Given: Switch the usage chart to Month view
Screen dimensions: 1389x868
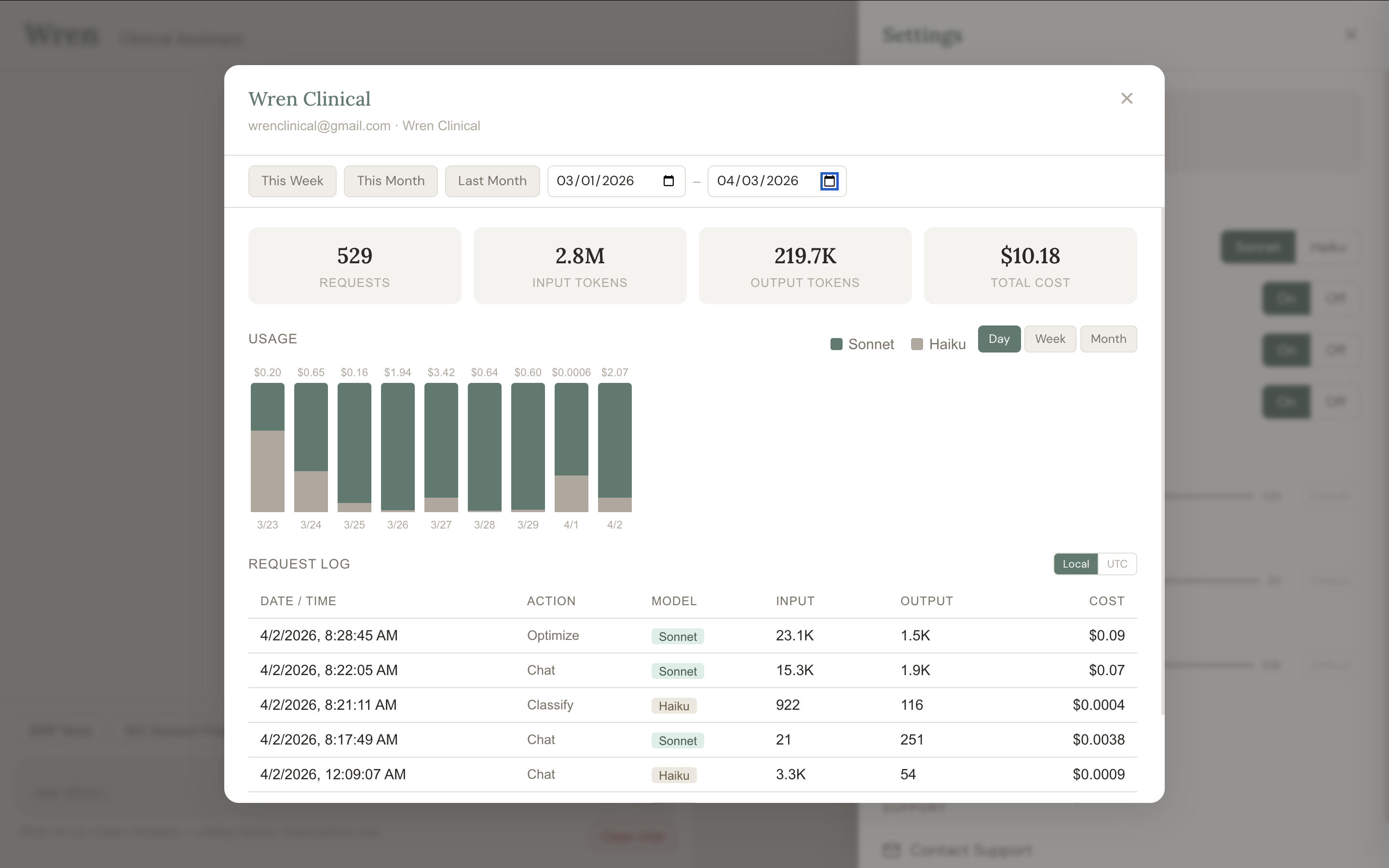Looking at the screenshot, I should [1108, 339].
